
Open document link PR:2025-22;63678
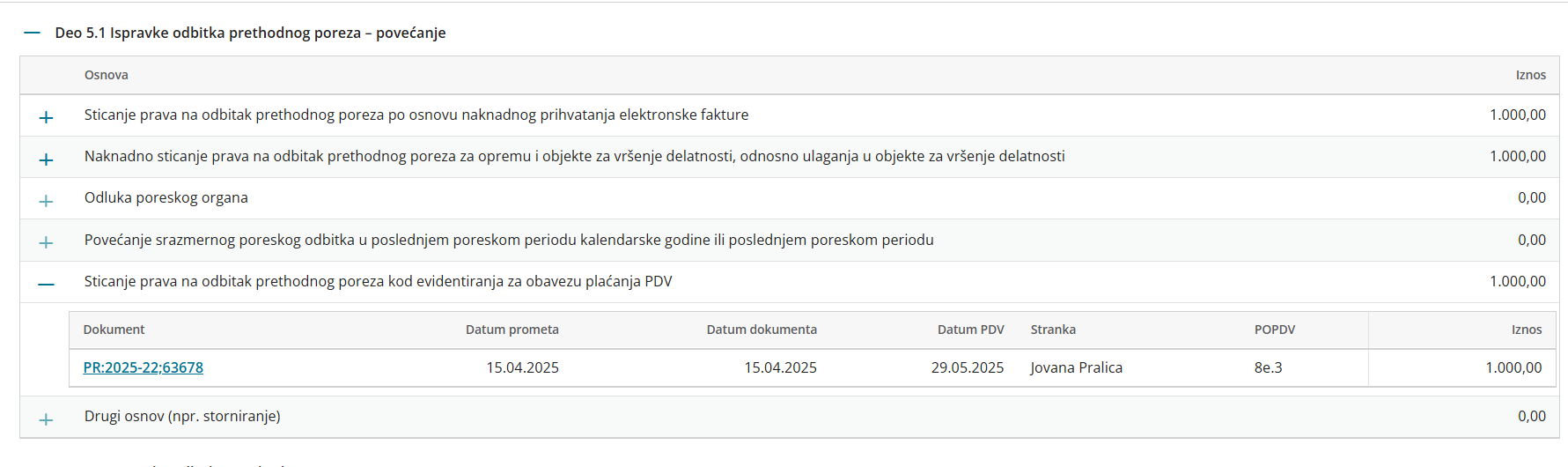[143, 367]
